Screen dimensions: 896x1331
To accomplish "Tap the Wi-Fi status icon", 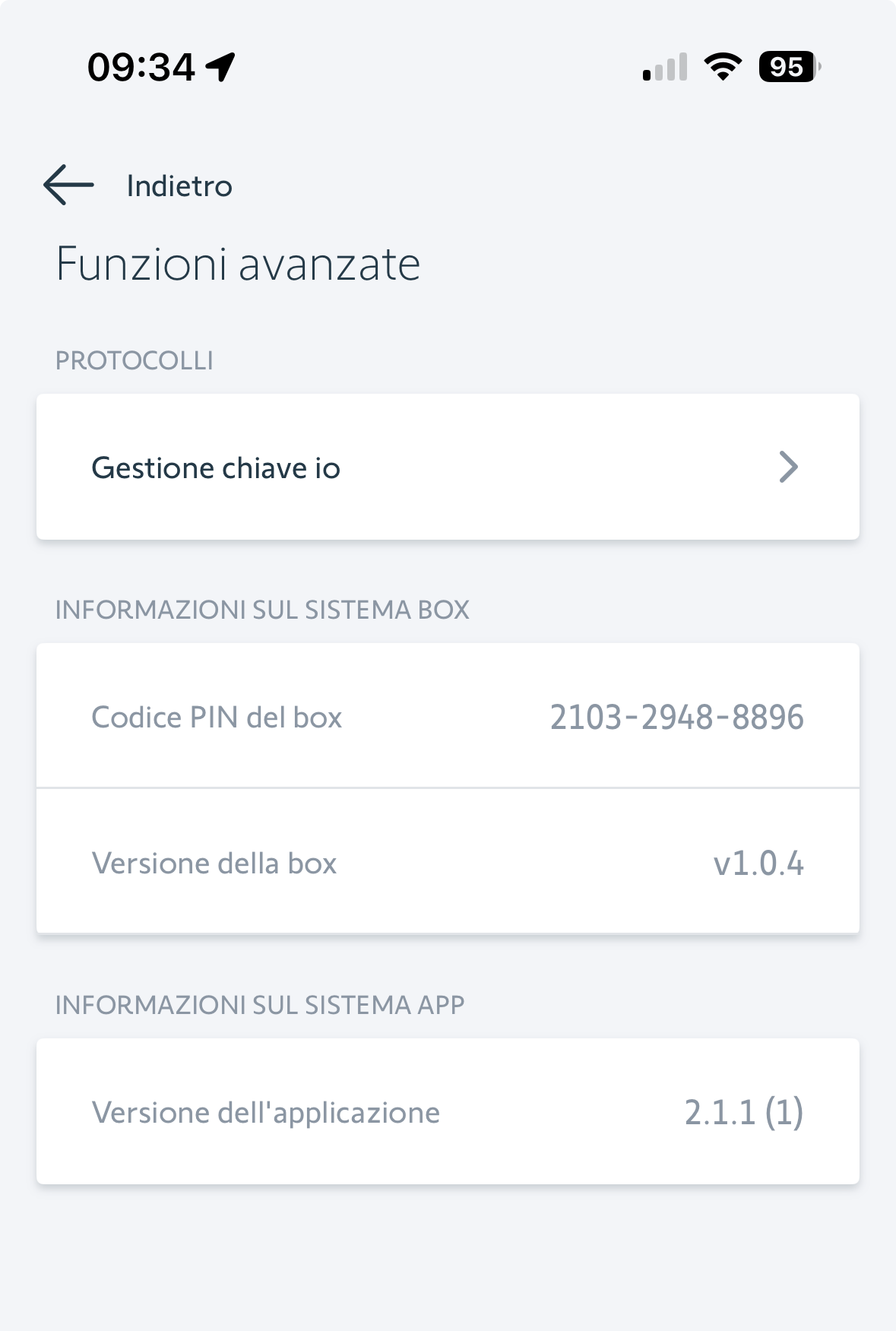I will tap(723, 67).
